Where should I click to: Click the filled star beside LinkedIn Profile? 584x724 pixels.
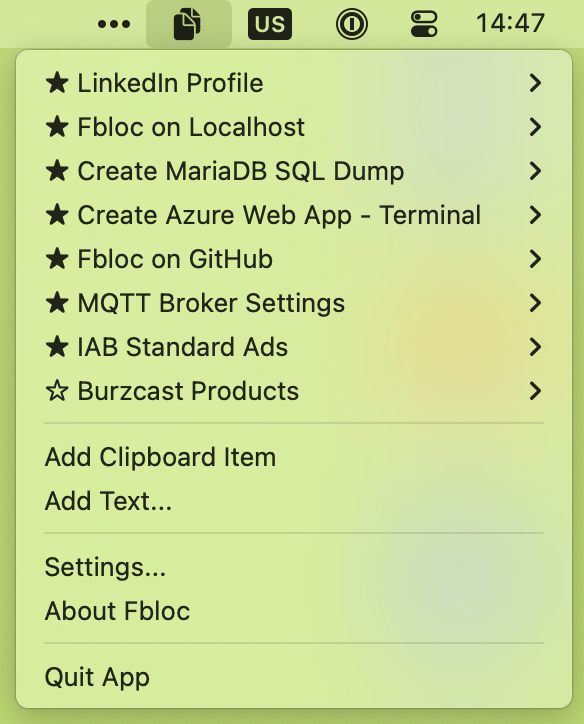click(x=57, y=83)
